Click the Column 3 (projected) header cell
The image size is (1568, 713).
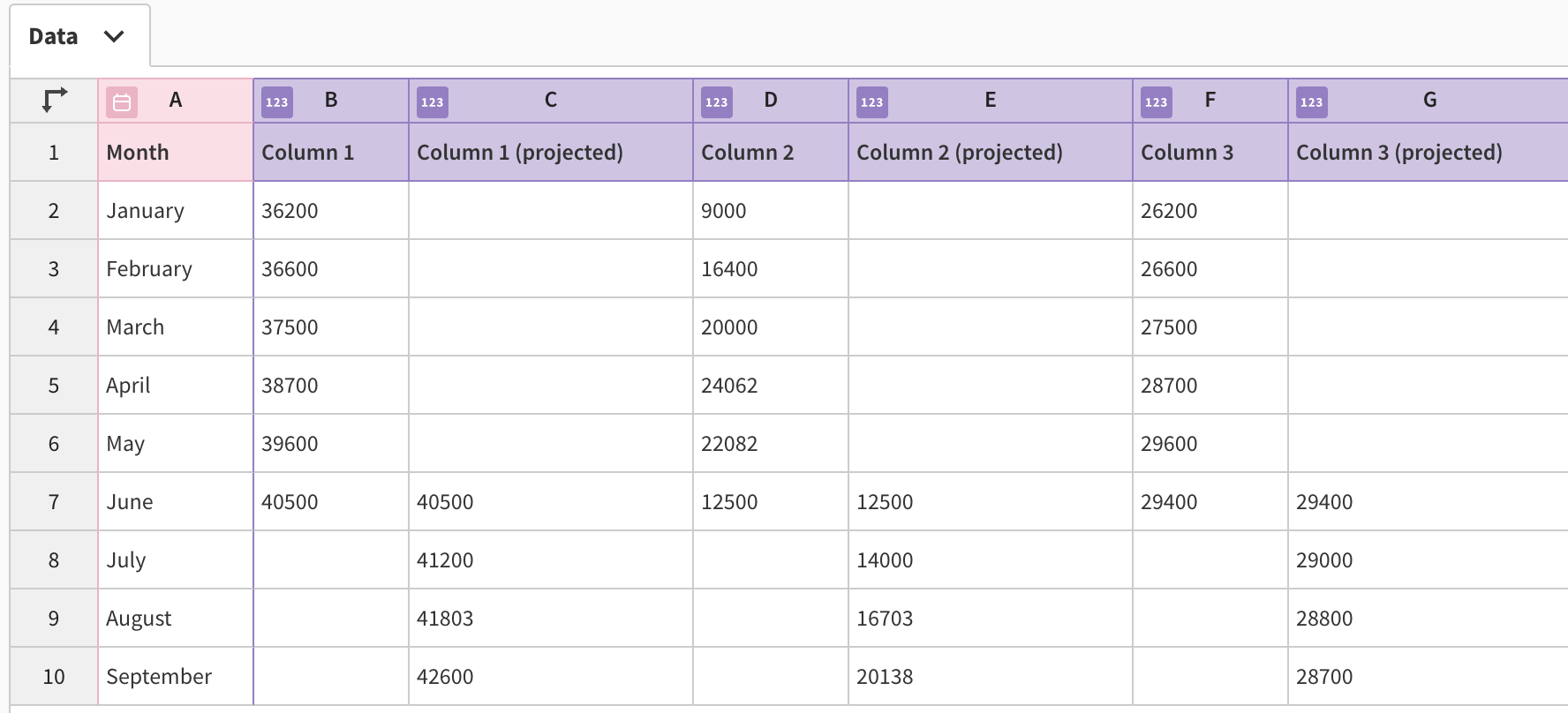1429,153
